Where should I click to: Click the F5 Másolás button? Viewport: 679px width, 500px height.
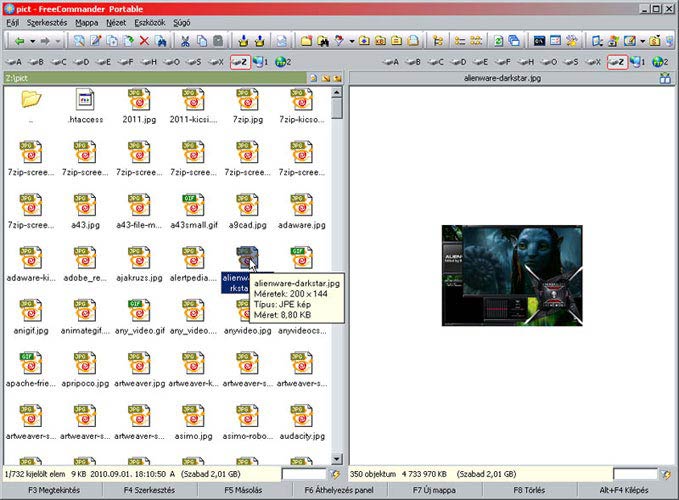coord(244,490)
